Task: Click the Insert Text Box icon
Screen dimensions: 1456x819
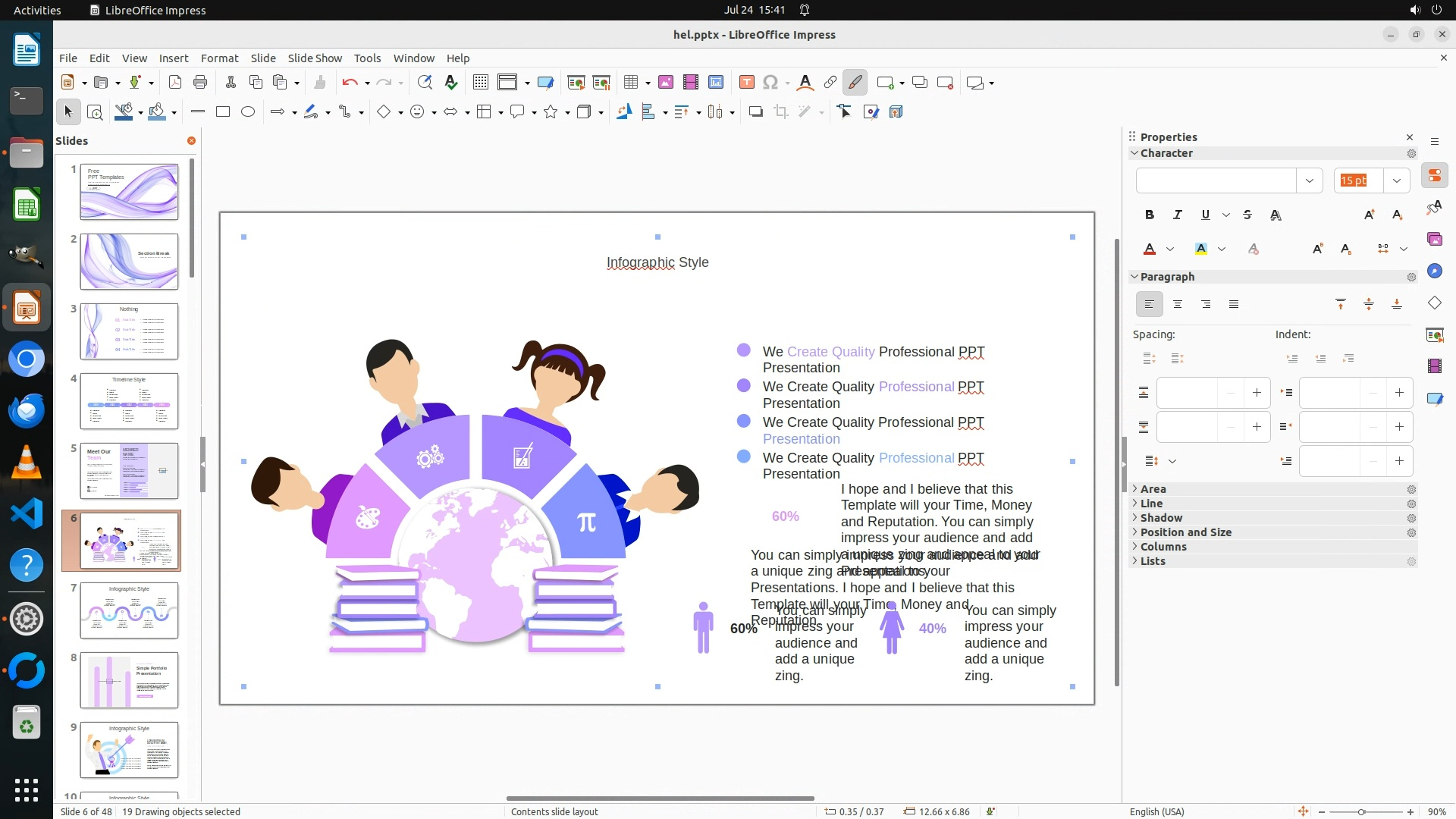Action: 746,83
